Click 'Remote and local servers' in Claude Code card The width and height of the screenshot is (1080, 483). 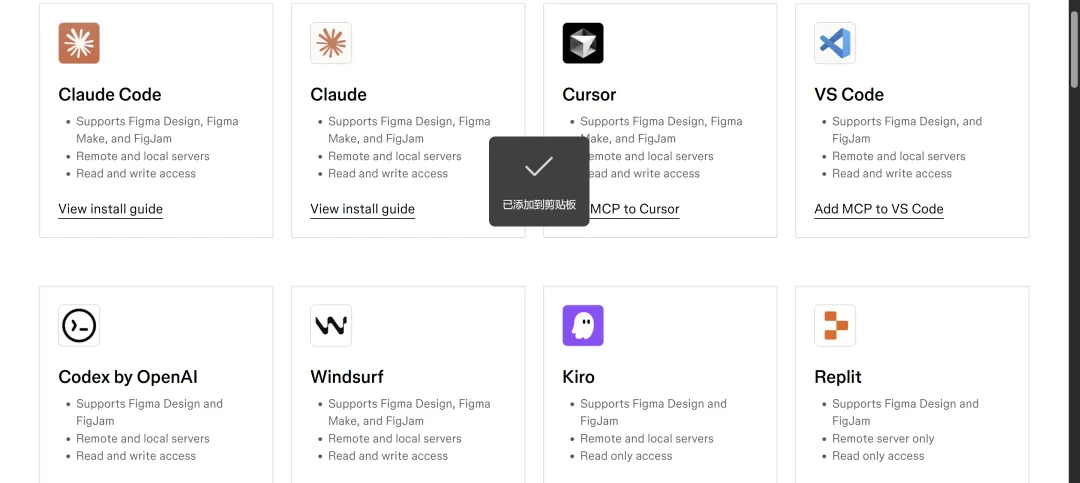143,156
